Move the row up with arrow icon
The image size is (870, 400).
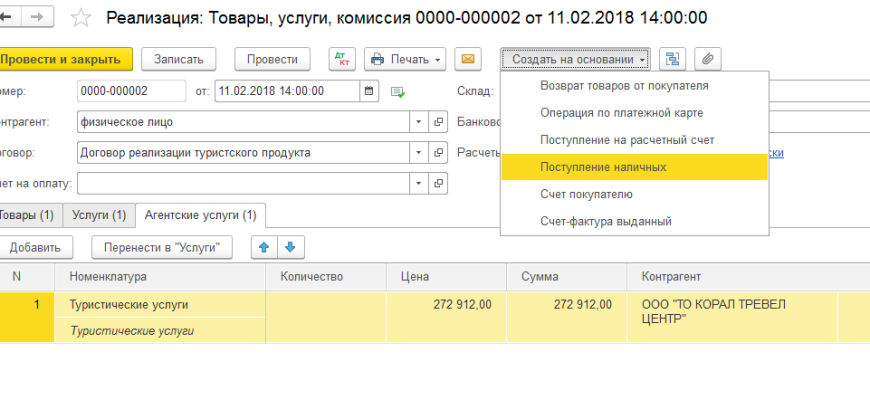click(x=265, y=247)
